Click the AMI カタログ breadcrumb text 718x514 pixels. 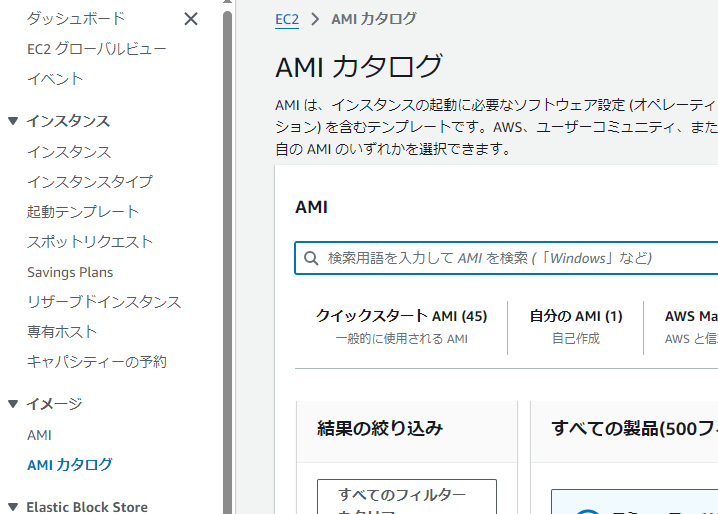pyautogui.click(x=374, y=19)
